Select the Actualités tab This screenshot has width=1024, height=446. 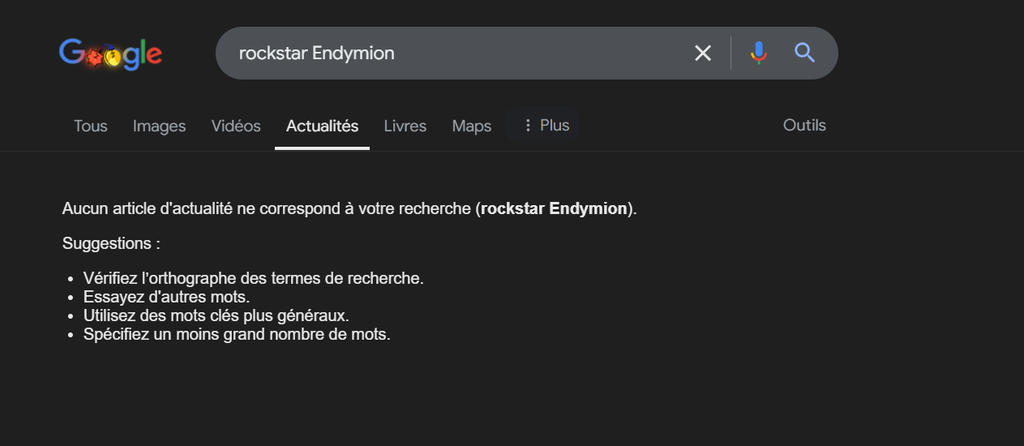pyautogui.click(x=322, y=126)
